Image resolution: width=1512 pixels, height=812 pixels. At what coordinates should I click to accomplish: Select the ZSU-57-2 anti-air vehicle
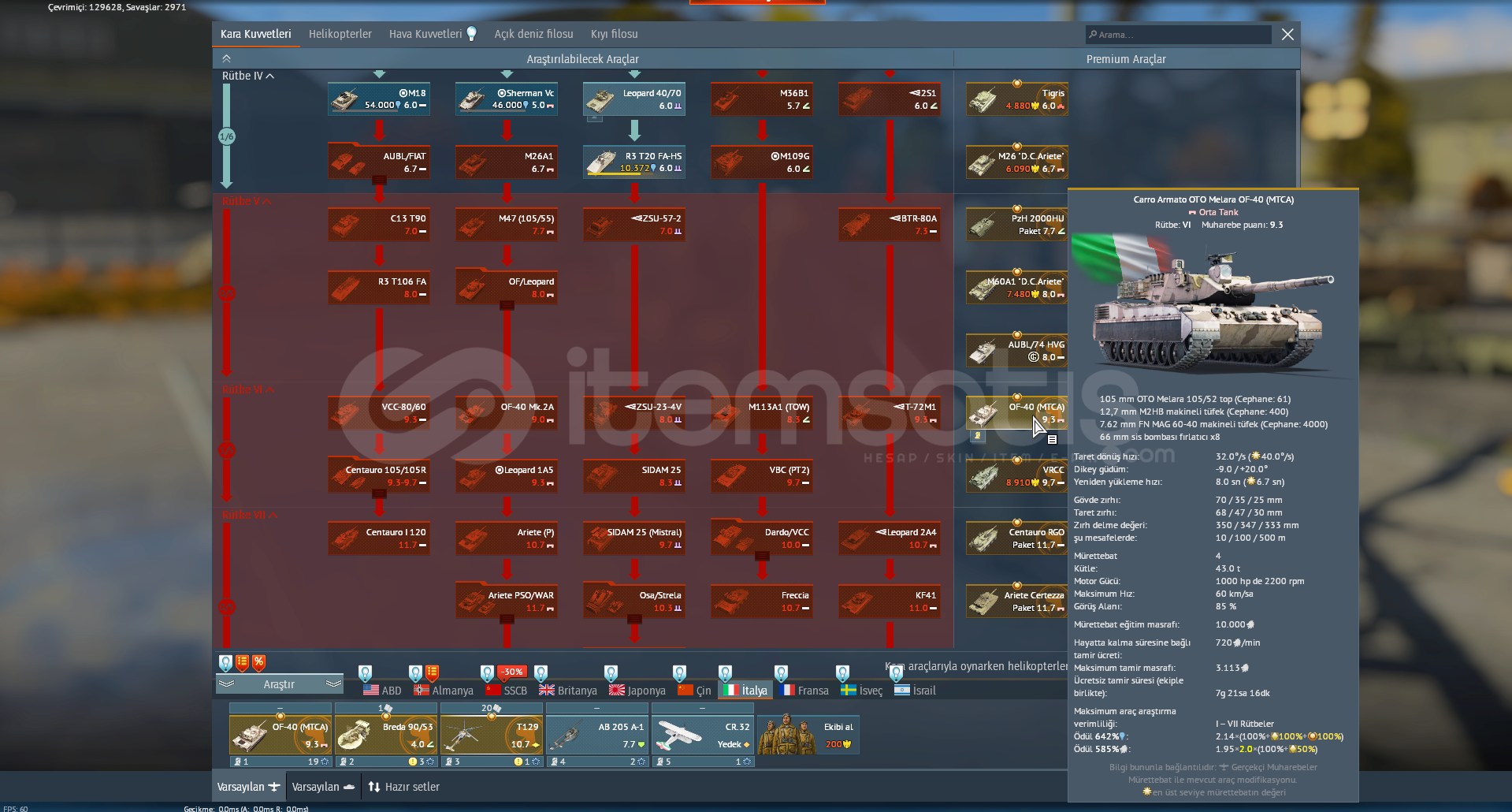coord(634,225)
